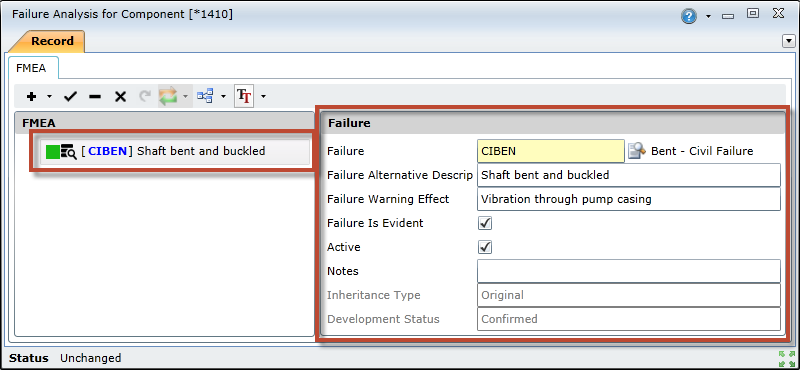Click the X delete toolbar icon

(120, 96)
